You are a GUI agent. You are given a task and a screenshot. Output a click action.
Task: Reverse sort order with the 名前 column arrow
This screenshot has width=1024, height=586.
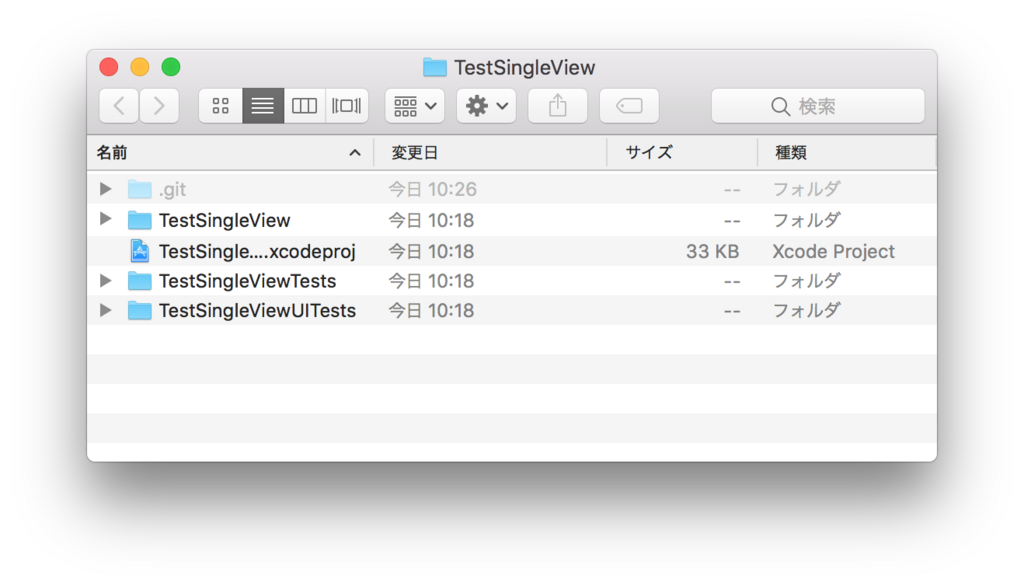coord(355,153)
